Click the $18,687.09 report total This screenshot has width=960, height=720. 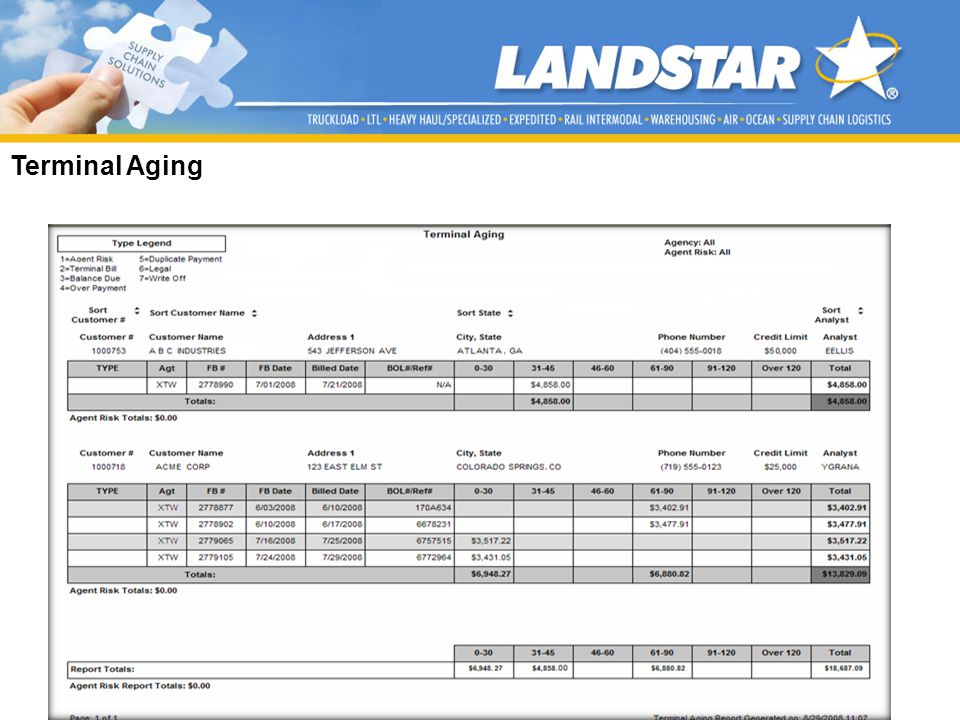pyautogui.click(x=844, y=668)
